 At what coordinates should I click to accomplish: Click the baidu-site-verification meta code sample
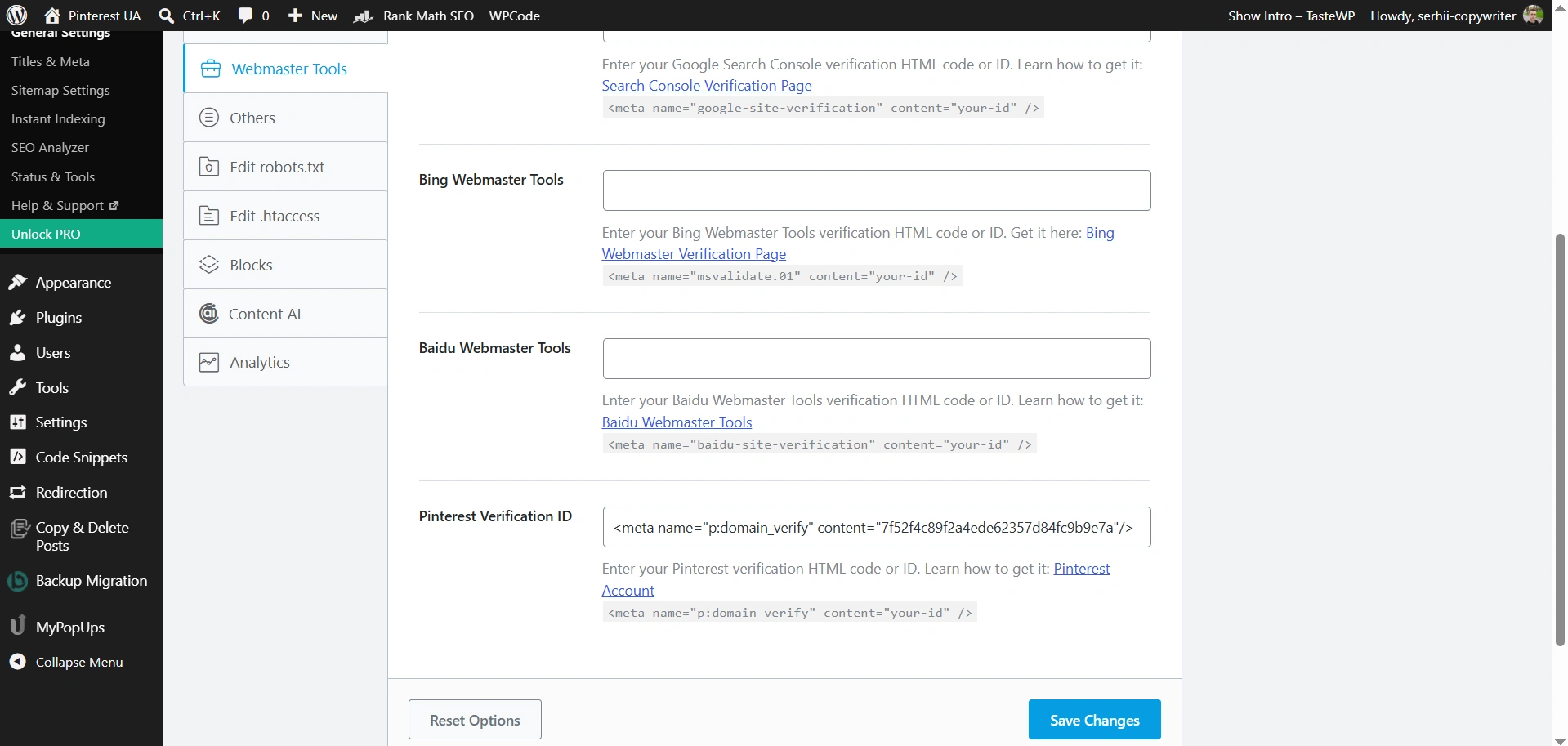pyautogui.click(x=820, y=444)
